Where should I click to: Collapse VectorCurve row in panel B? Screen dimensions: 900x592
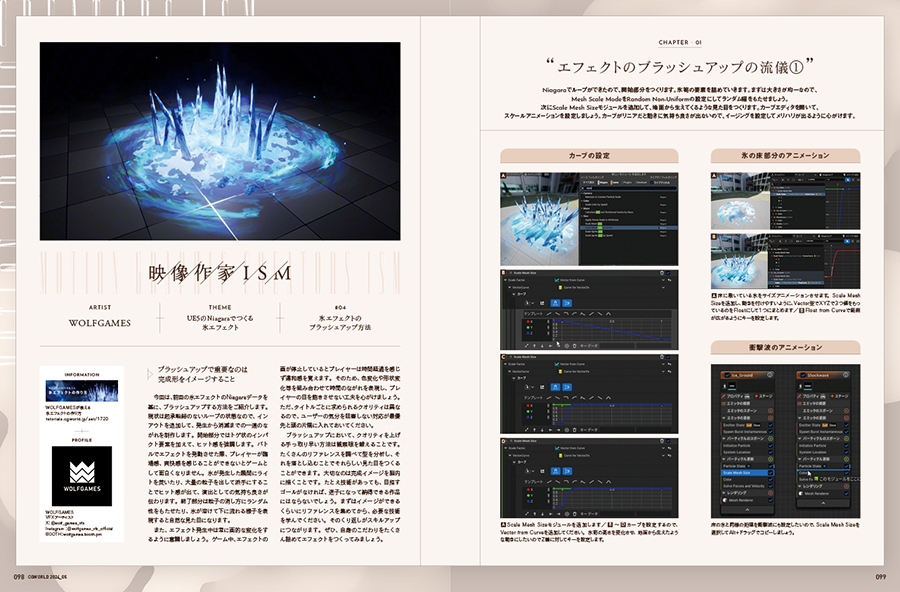tap(510, 288)
